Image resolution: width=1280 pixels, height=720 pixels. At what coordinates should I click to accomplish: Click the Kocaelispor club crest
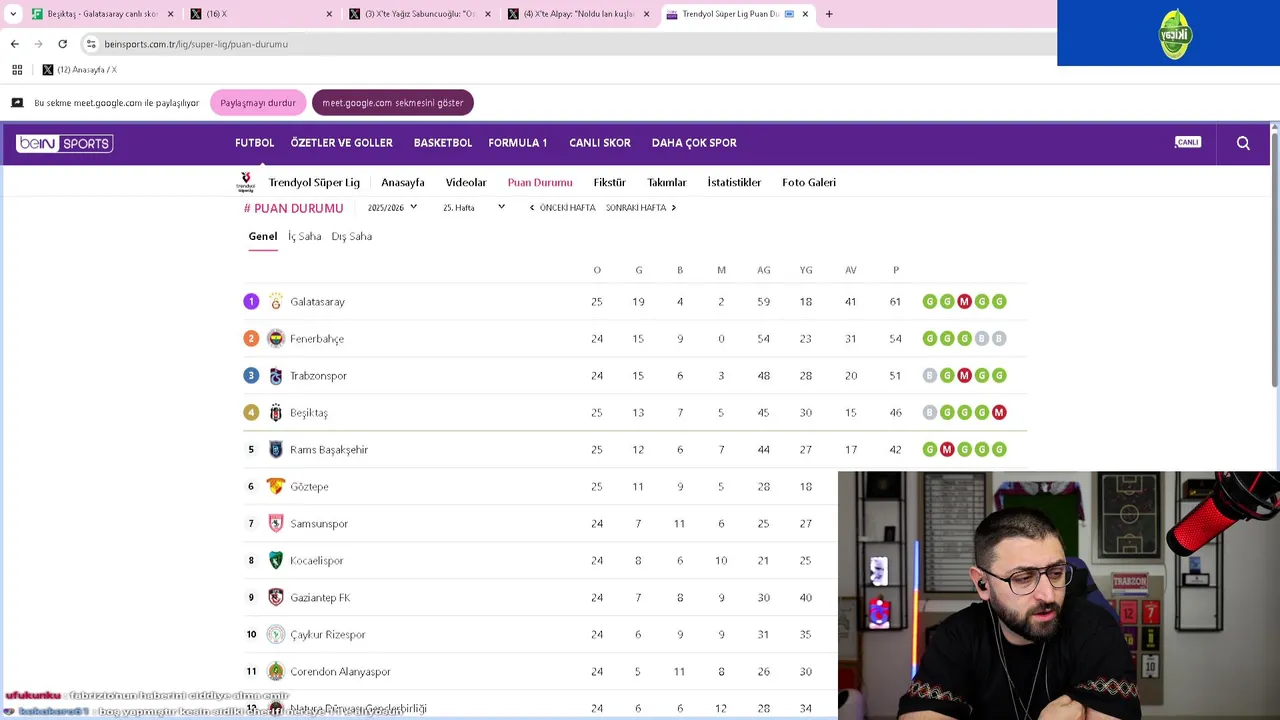coord(276,560)
